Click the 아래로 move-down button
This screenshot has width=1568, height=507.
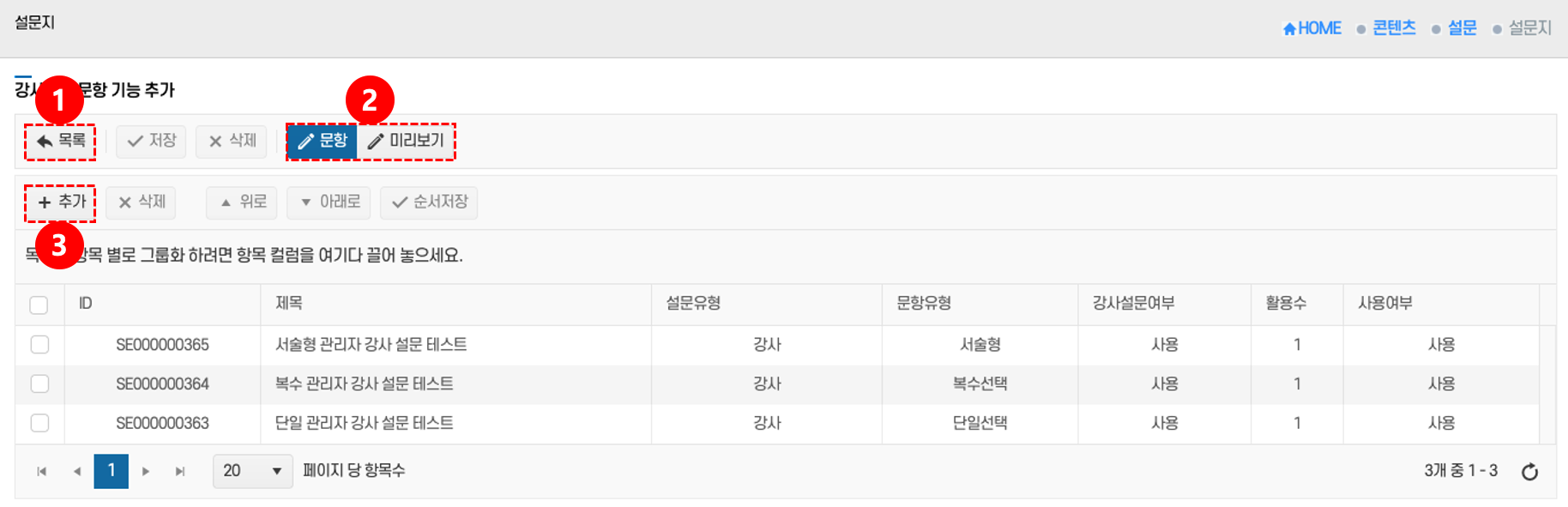(330, 202)
